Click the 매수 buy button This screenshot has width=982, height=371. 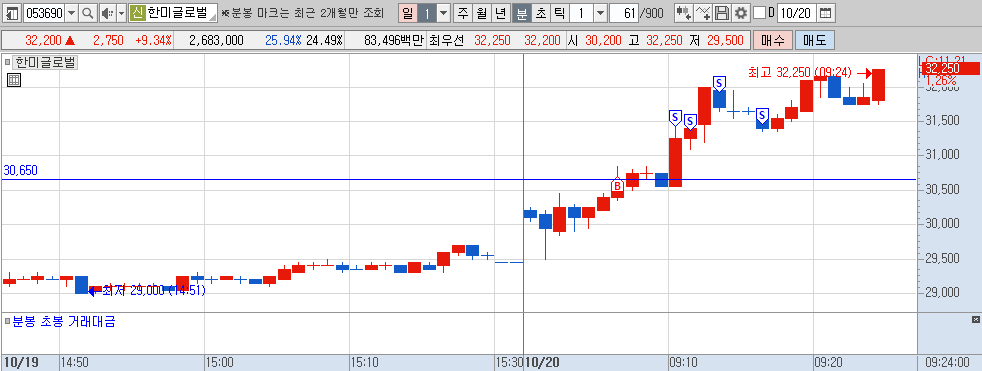pos(773,41)
